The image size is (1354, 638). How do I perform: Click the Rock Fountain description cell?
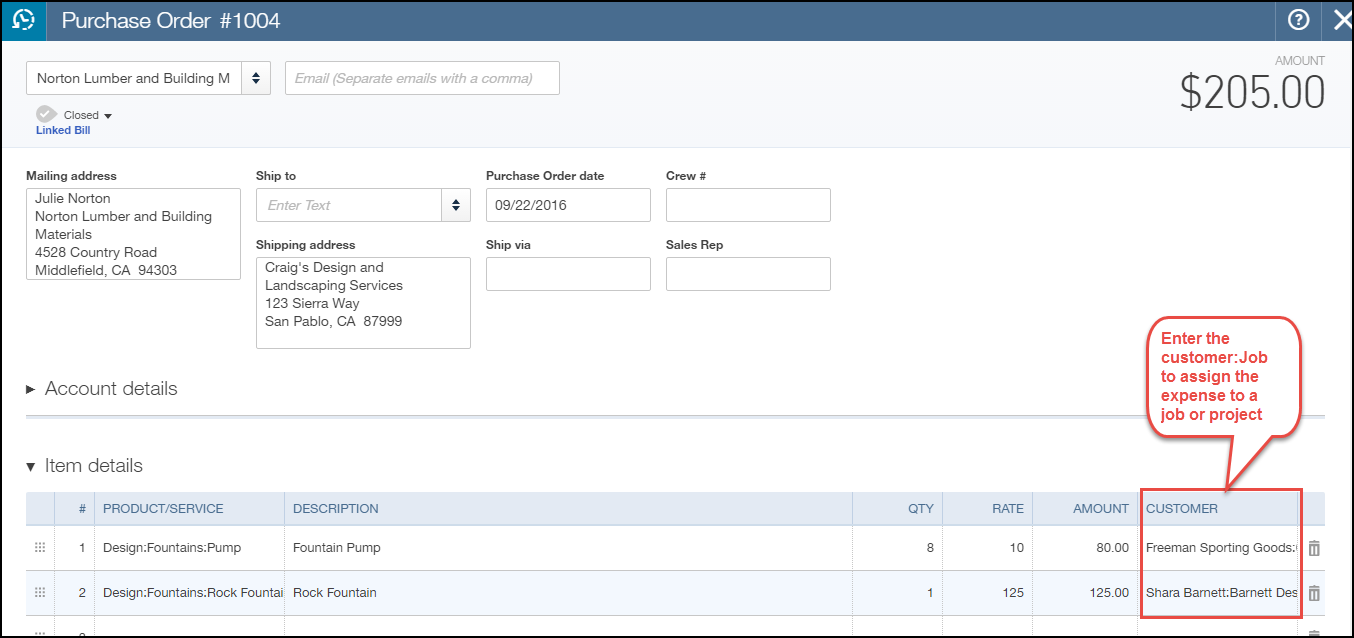(568, 593)
